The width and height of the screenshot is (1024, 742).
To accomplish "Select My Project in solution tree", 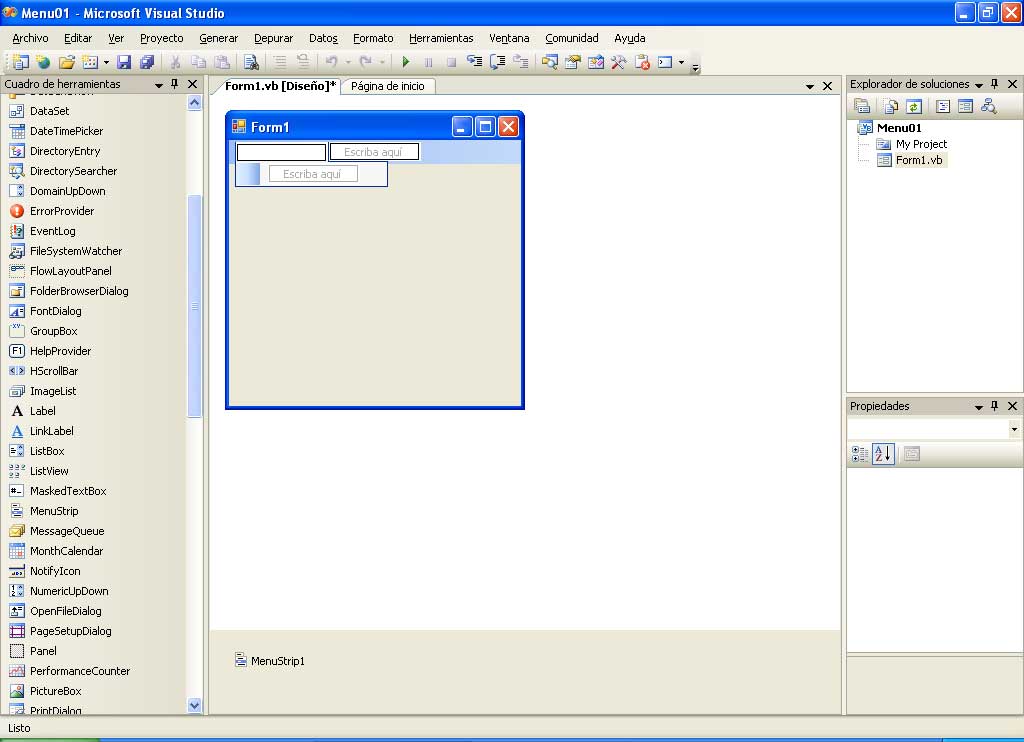I will [x=920, y=144].
